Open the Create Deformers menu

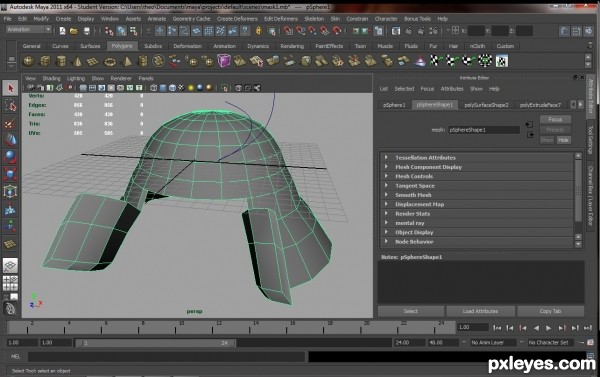(x=237, y=19)
